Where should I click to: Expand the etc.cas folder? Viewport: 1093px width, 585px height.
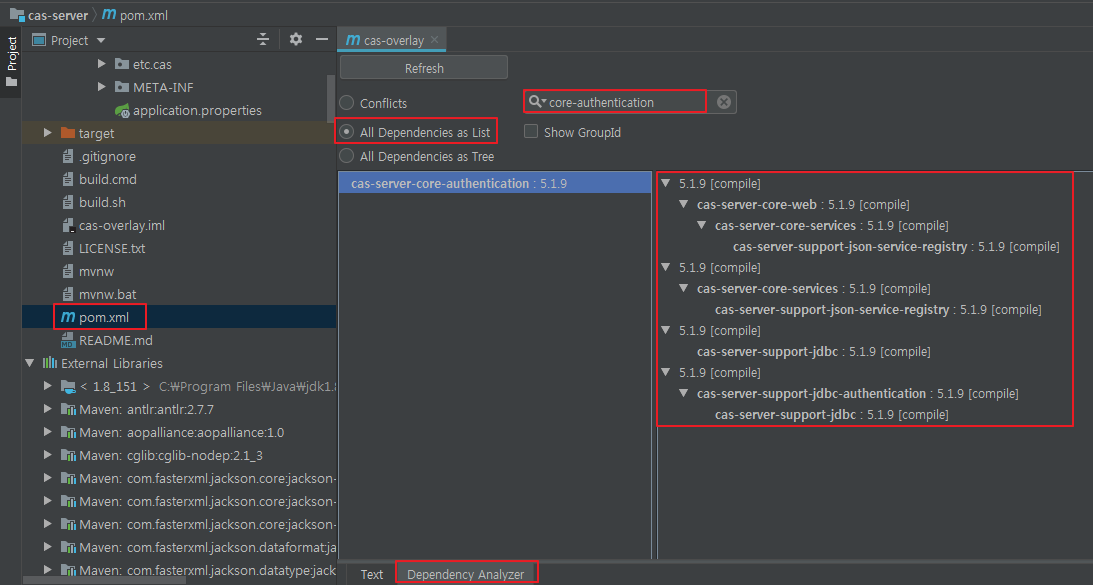(x=102, y=63)
